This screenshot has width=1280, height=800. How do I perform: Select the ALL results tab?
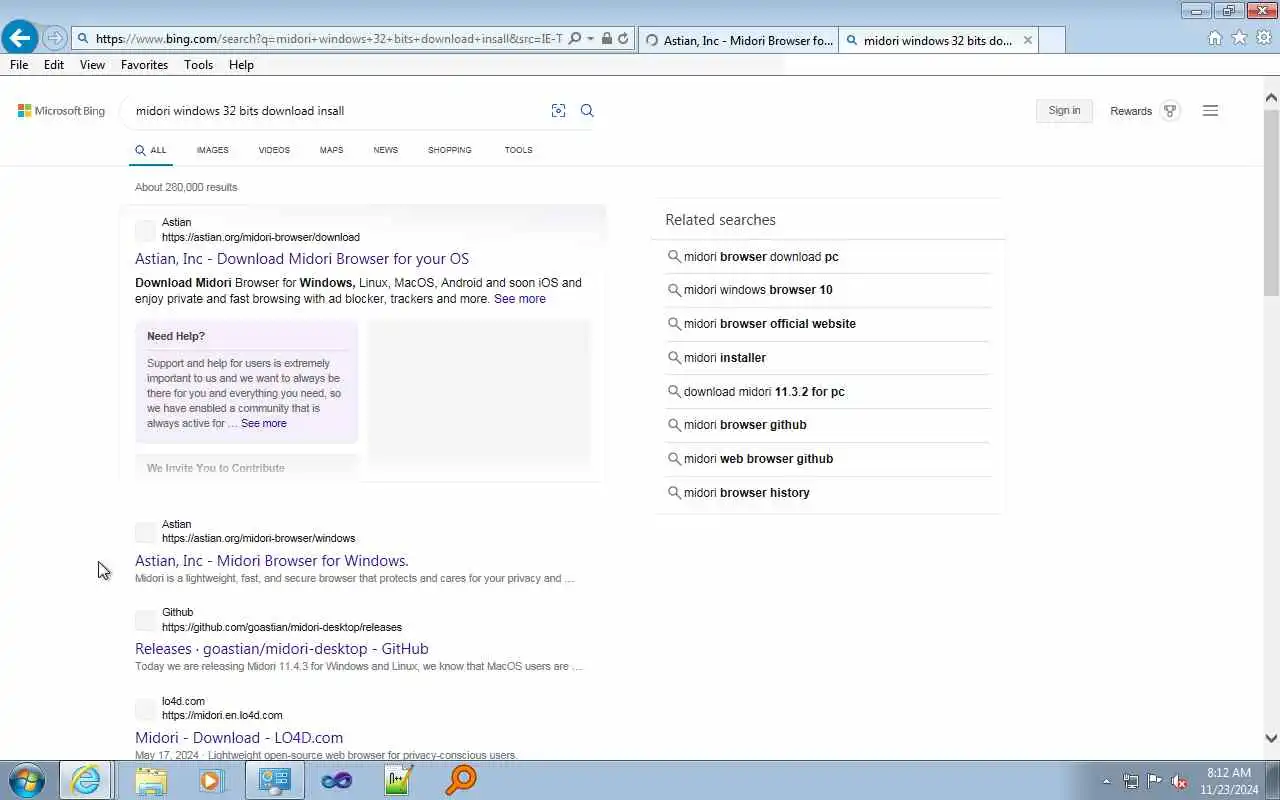(152, 151)
